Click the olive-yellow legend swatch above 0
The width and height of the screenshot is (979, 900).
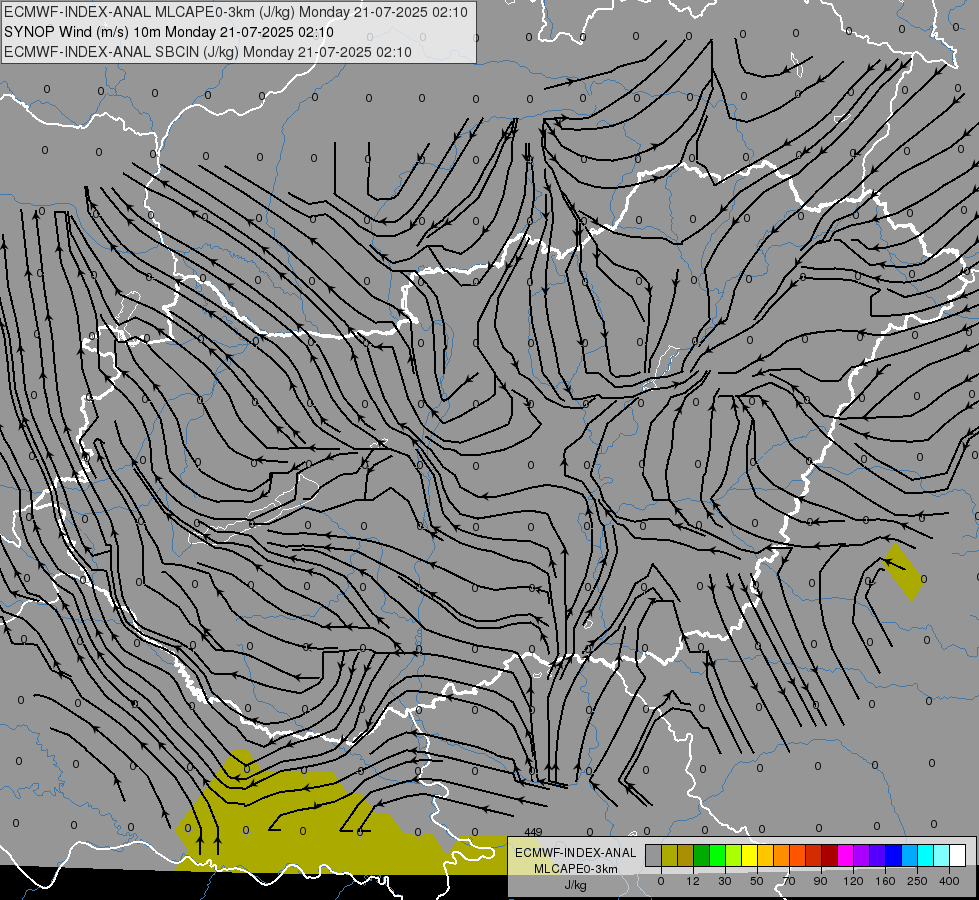(670, 855)
